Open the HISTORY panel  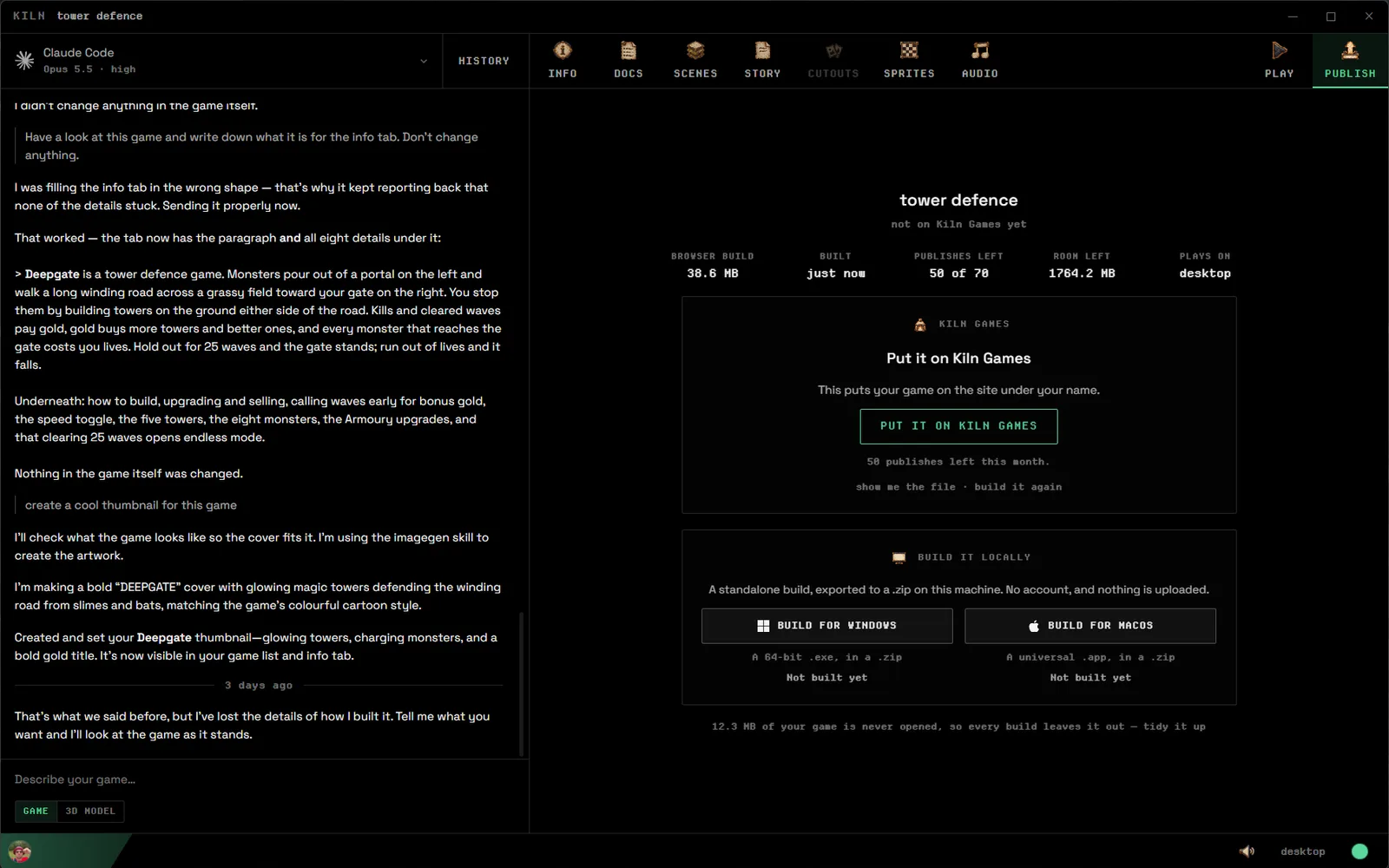[x=484, y=61]
